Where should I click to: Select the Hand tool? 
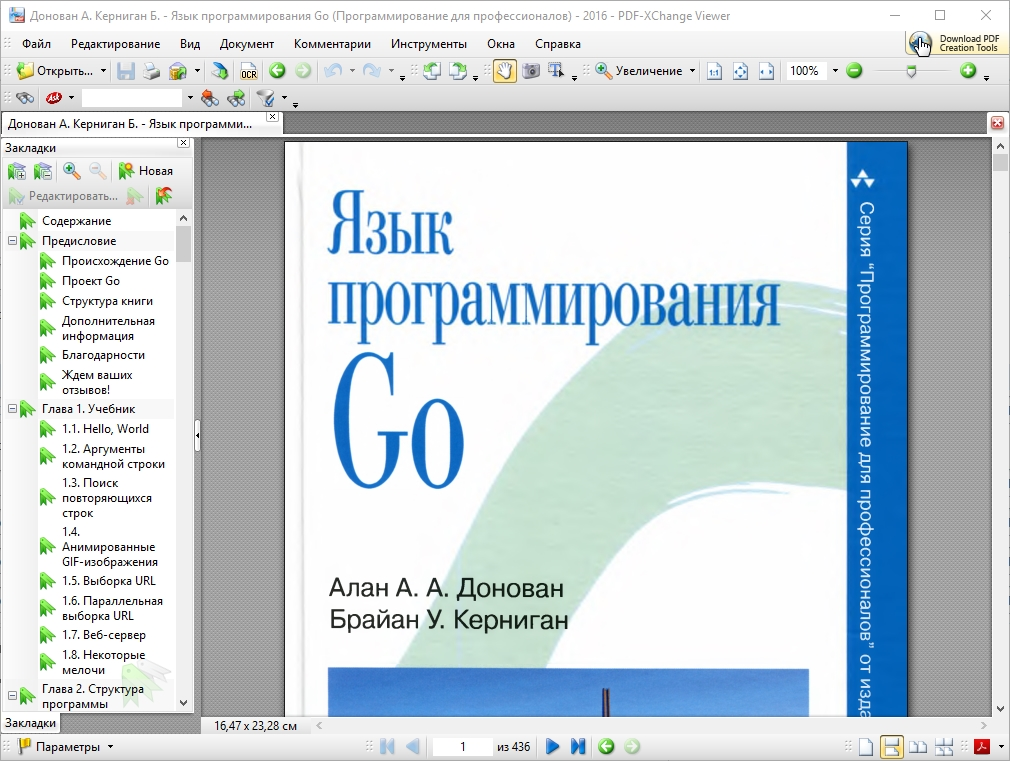[x=505, y=71]
